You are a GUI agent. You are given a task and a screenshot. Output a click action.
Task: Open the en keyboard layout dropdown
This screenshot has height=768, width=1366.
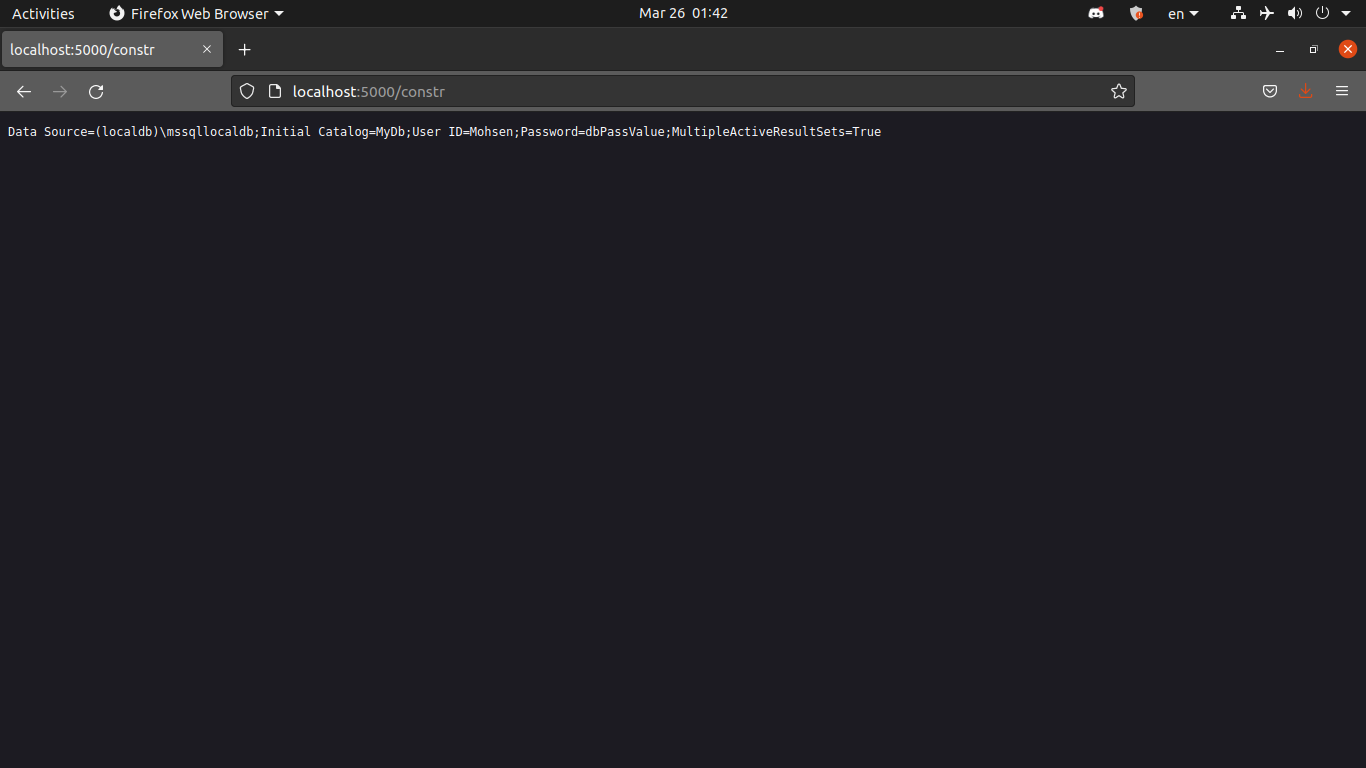pos(1183,13)
